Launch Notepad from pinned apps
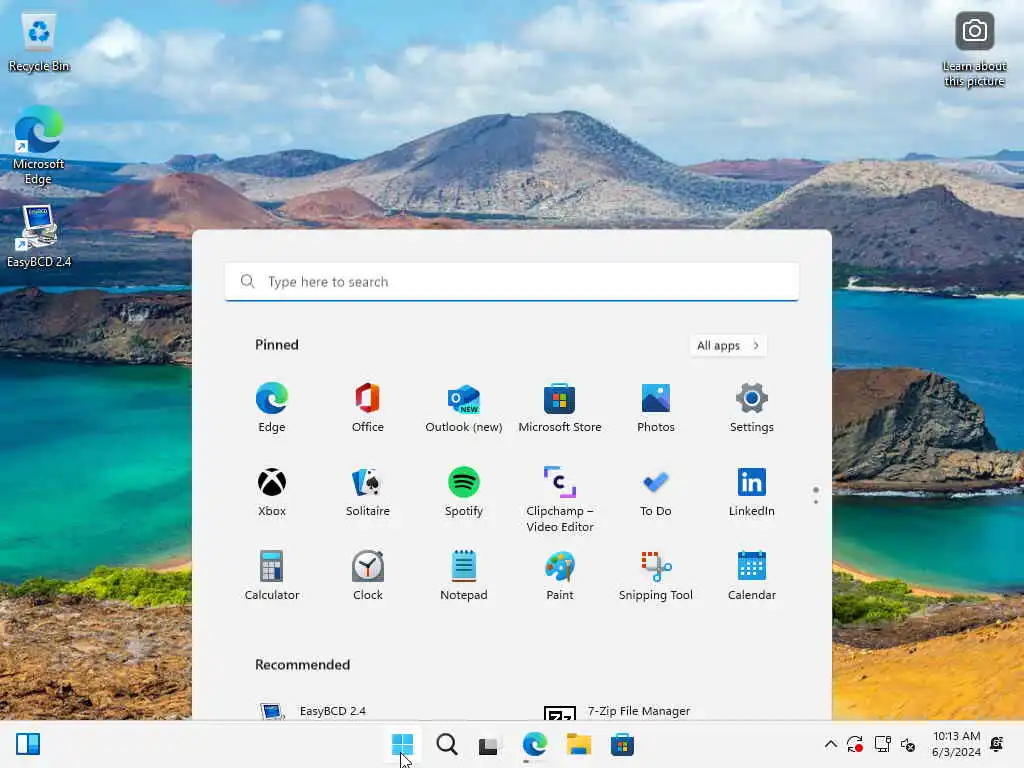The width and height of the screenshot is (1024, 768). [x=464, y=576]
